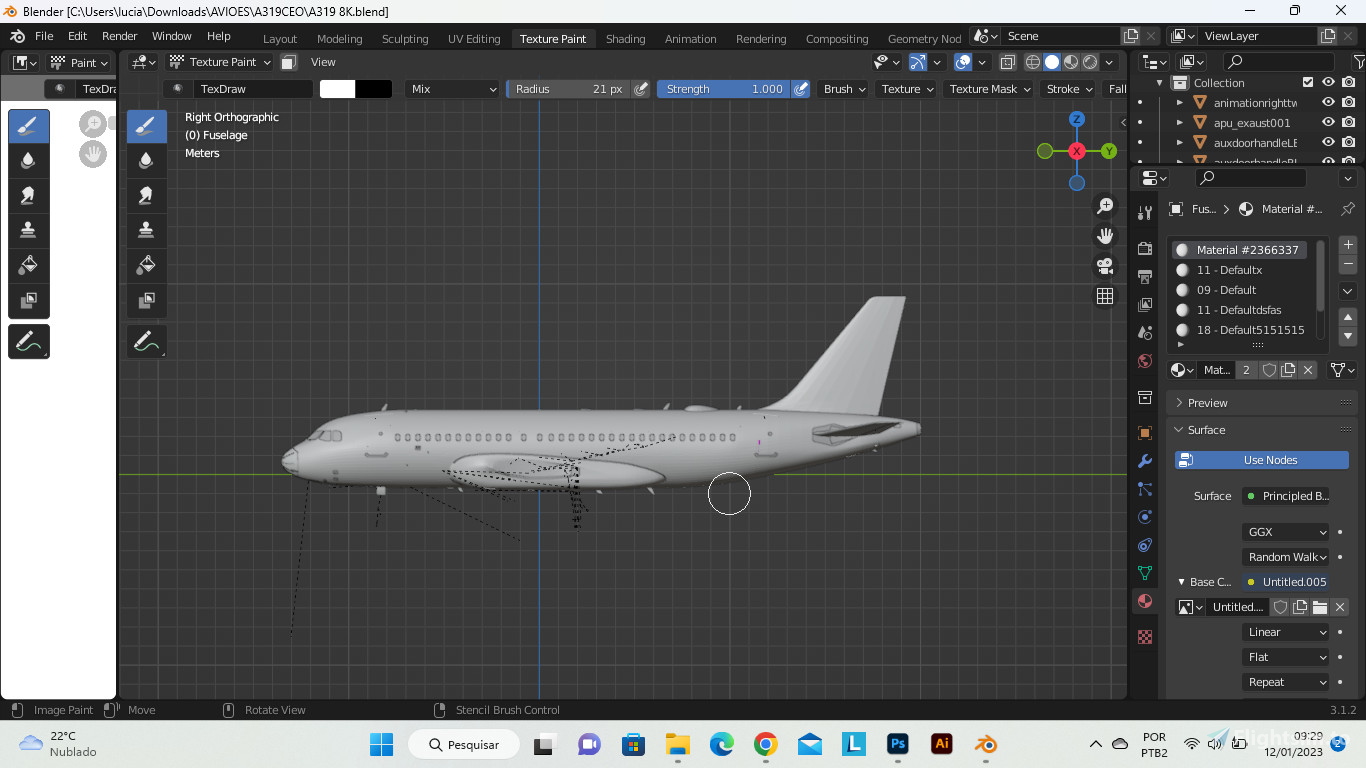Open the Mix blend mode dropdown
This screenshot has width=1366, height=768.
click(x=451, y=89)
